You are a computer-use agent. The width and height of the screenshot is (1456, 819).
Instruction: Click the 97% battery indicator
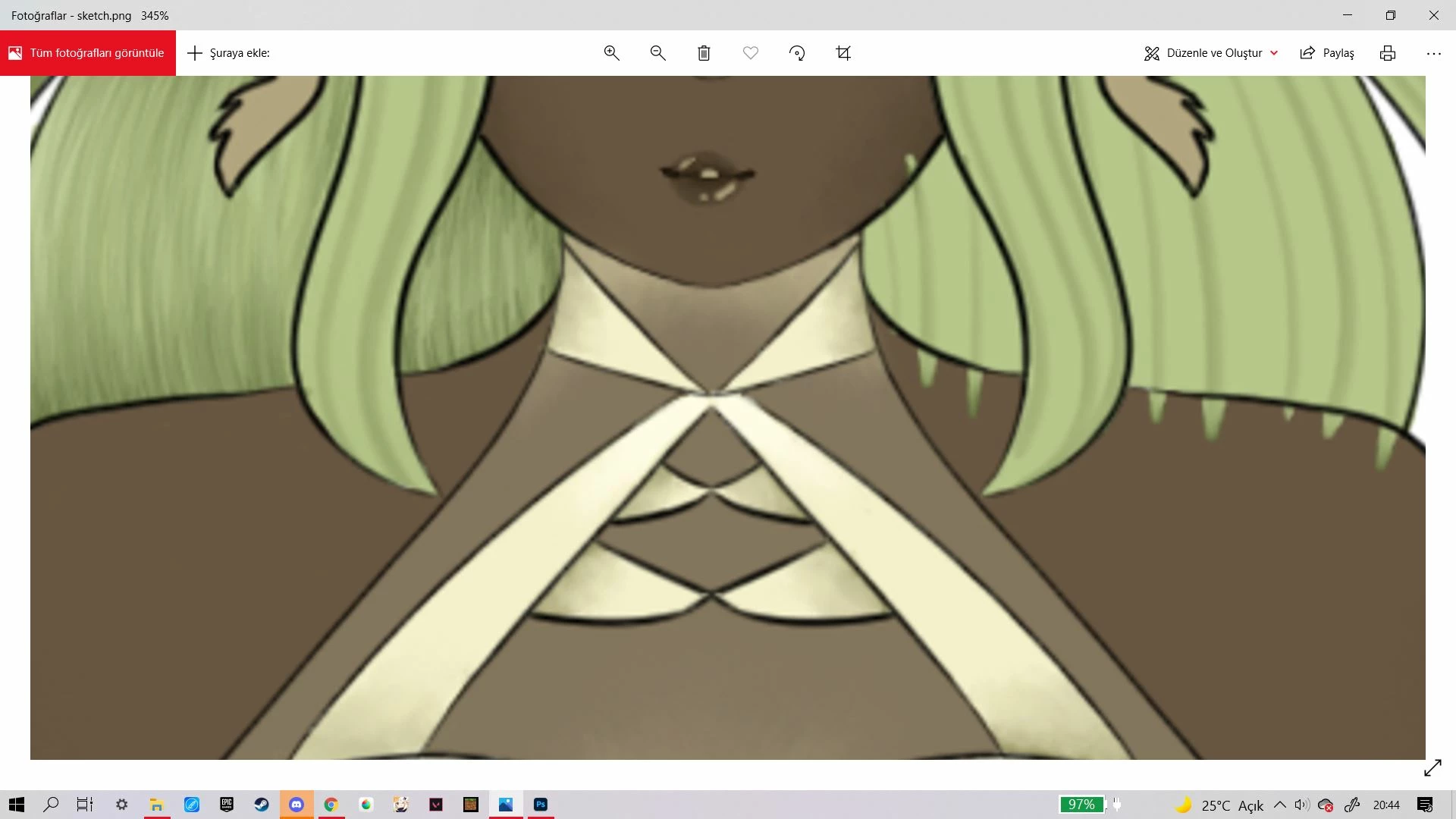pyautogui.click(x=1082, y=805)
